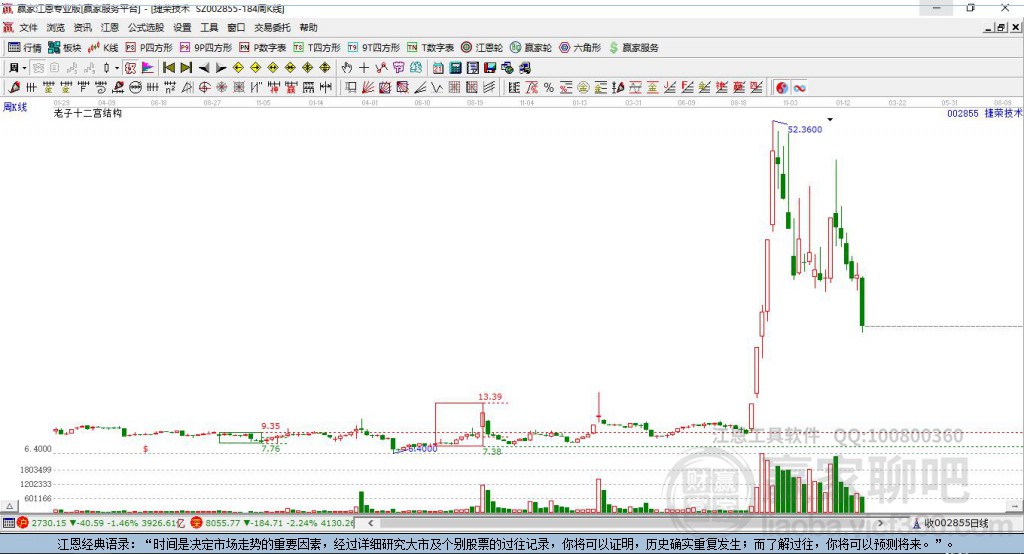Click the stock code 002855
The image size is (1024, 554).
pyautogui.click(x=963, y=114)
